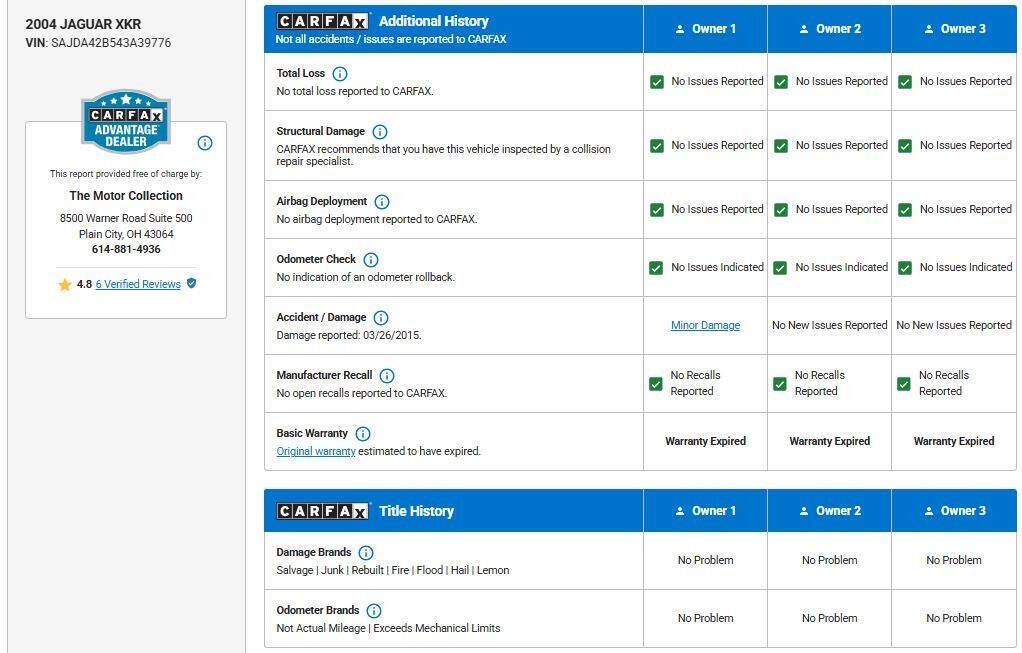Click Owner 3 person icon in Title History

pyautogui.click(x=929, y=512)
